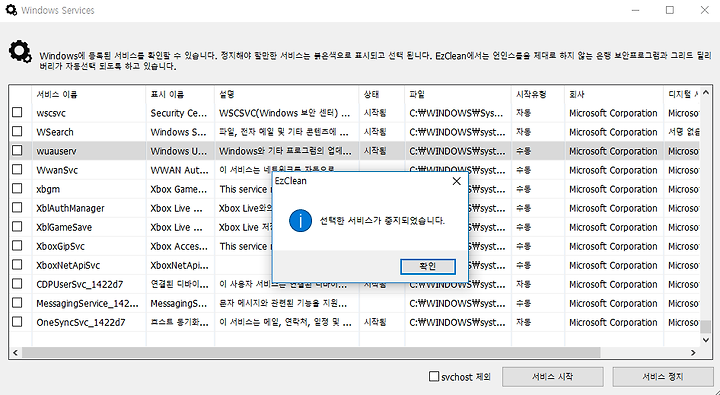Check the OneSyncSvc_1422d7 checkbox
Screen dimensions: 720x395
click(x=17, y=322)
